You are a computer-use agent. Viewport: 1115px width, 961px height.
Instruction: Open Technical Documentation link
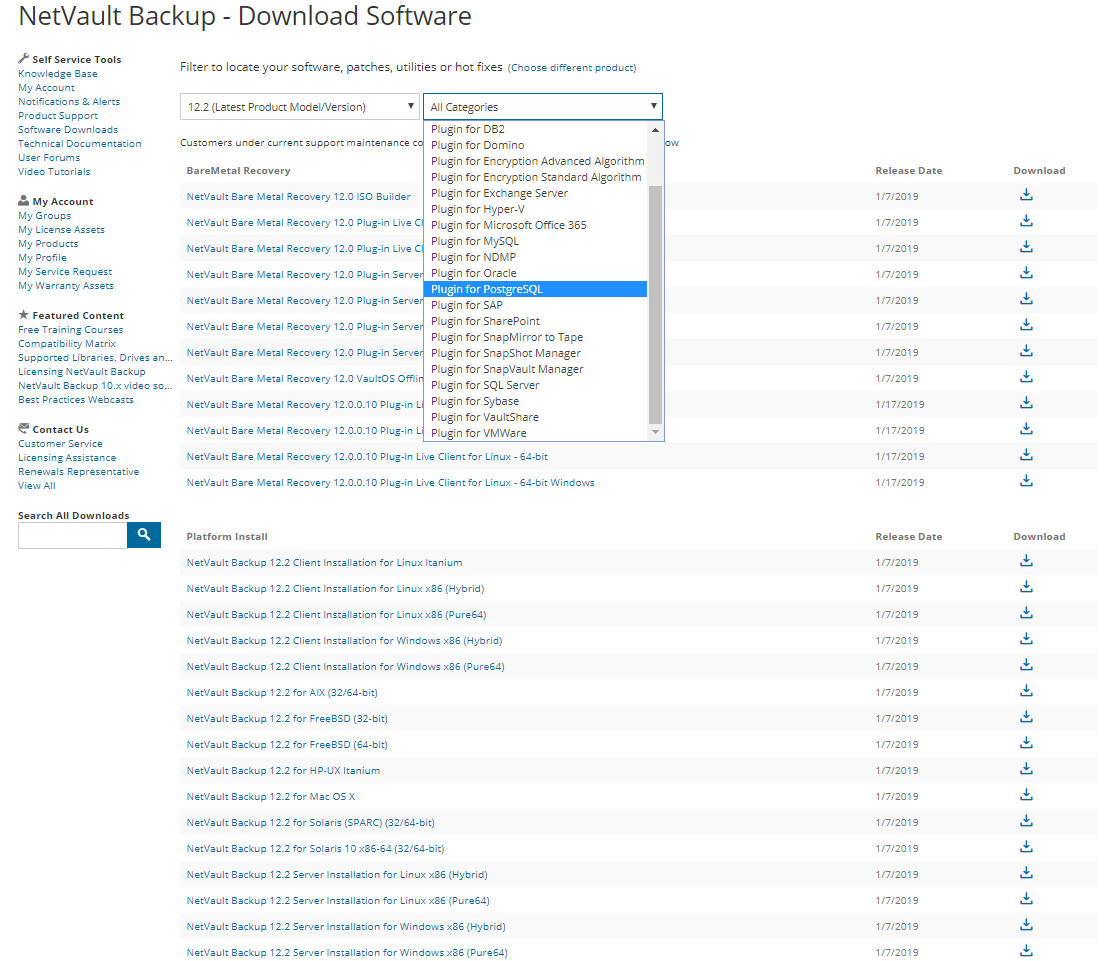80,144
